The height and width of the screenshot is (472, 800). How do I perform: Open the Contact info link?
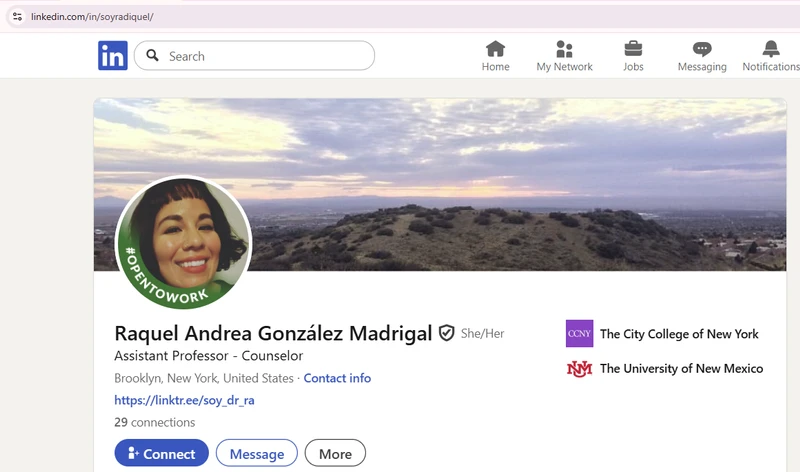click(x=337, y=378)
